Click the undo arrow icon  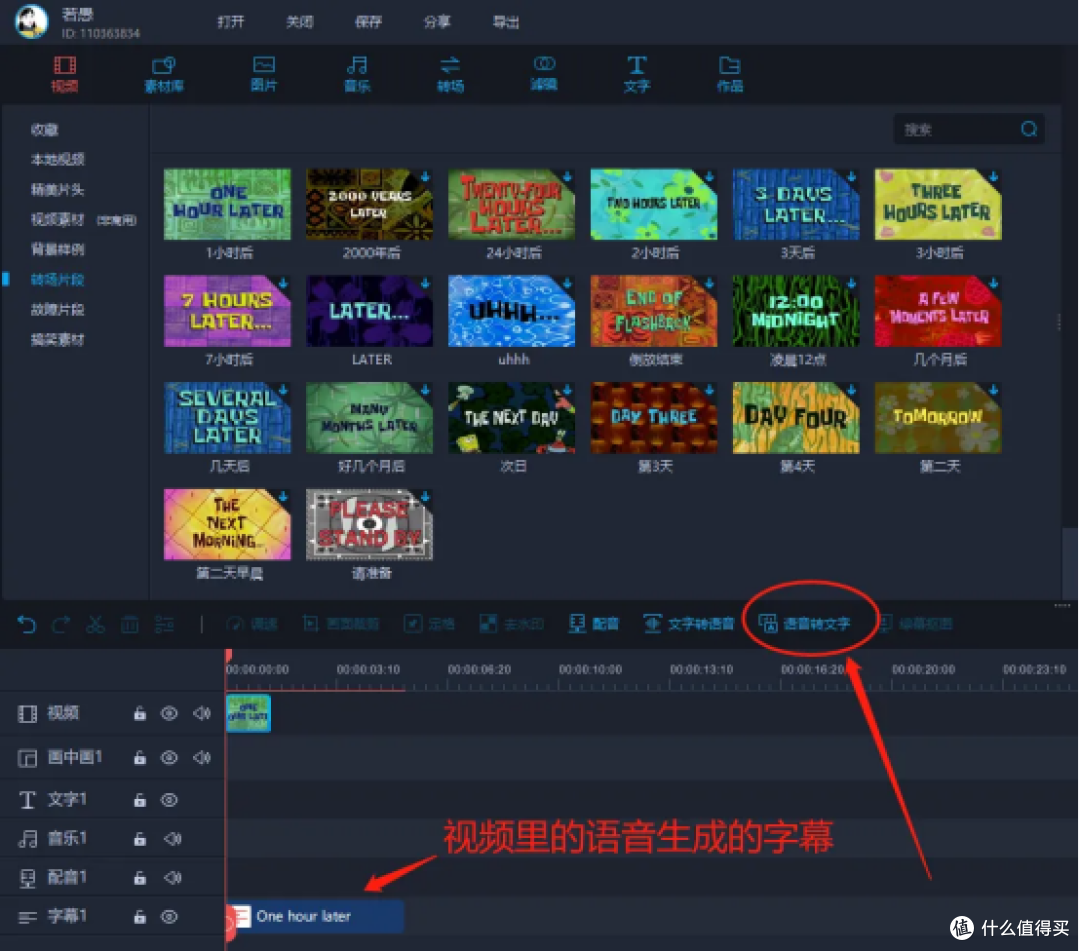[x=26, y=625]
